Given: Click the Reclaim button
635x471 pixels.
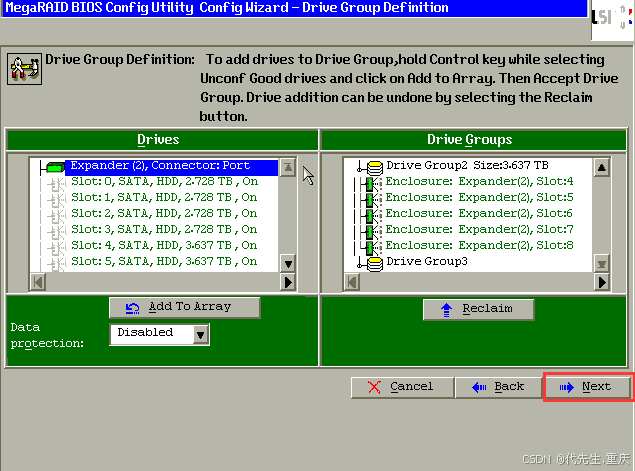Looking at the screenshot, I should 479,309.
